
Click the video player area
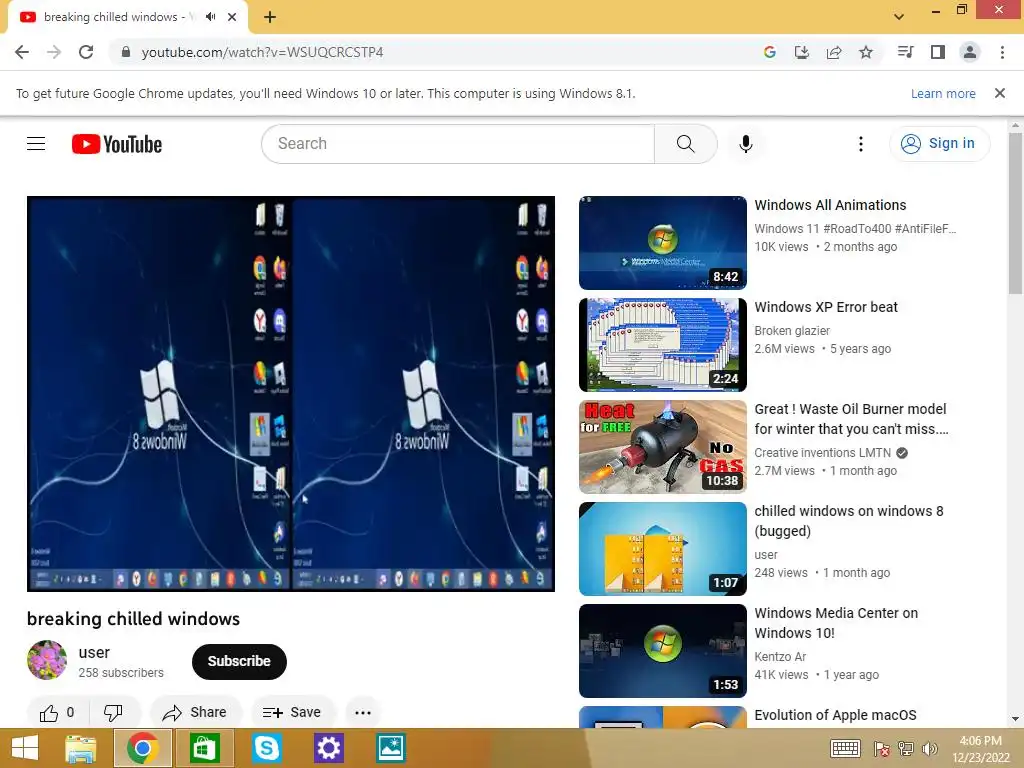point(291,394)
